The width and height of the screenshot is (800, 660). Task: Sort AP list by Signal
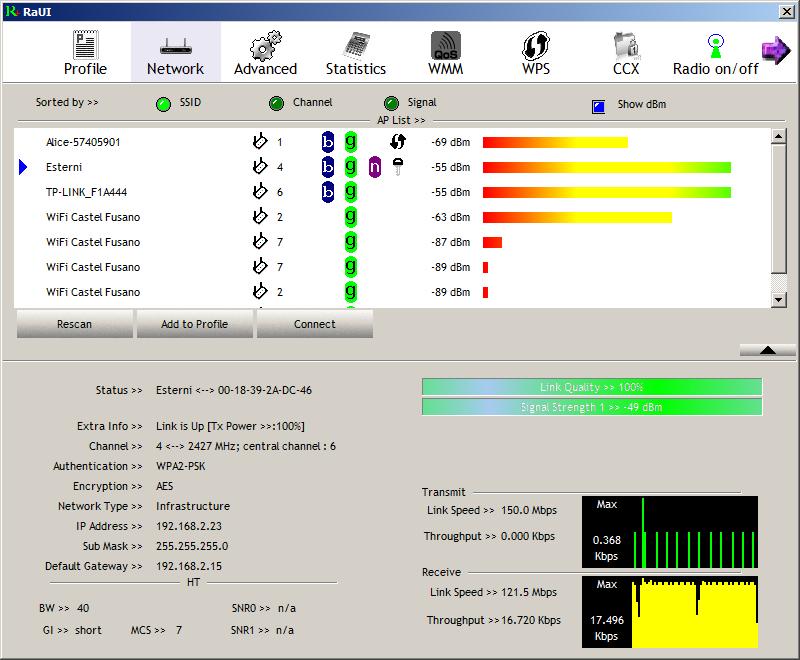391,103
